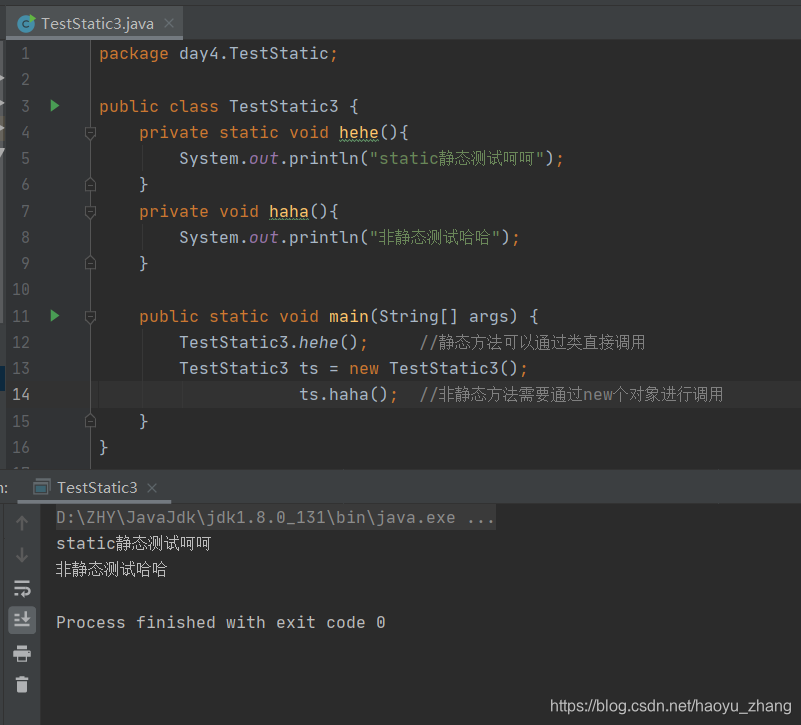
Task: Click the ts.haha() call on line 14
Action: click(348, 394)
